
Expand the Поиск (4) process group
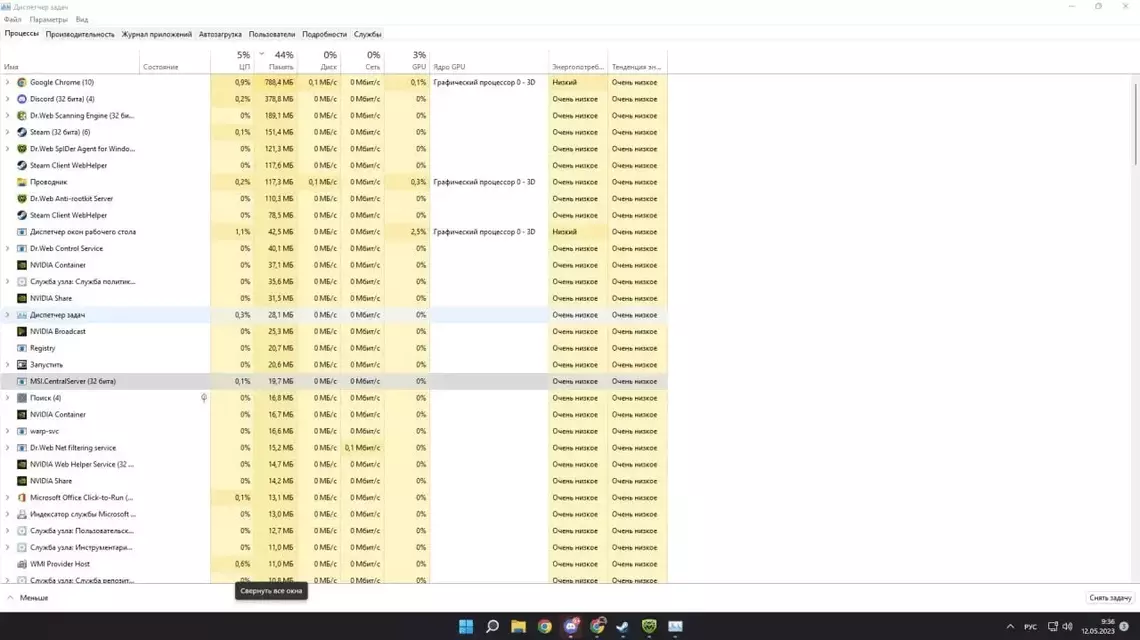click(7, 398)
